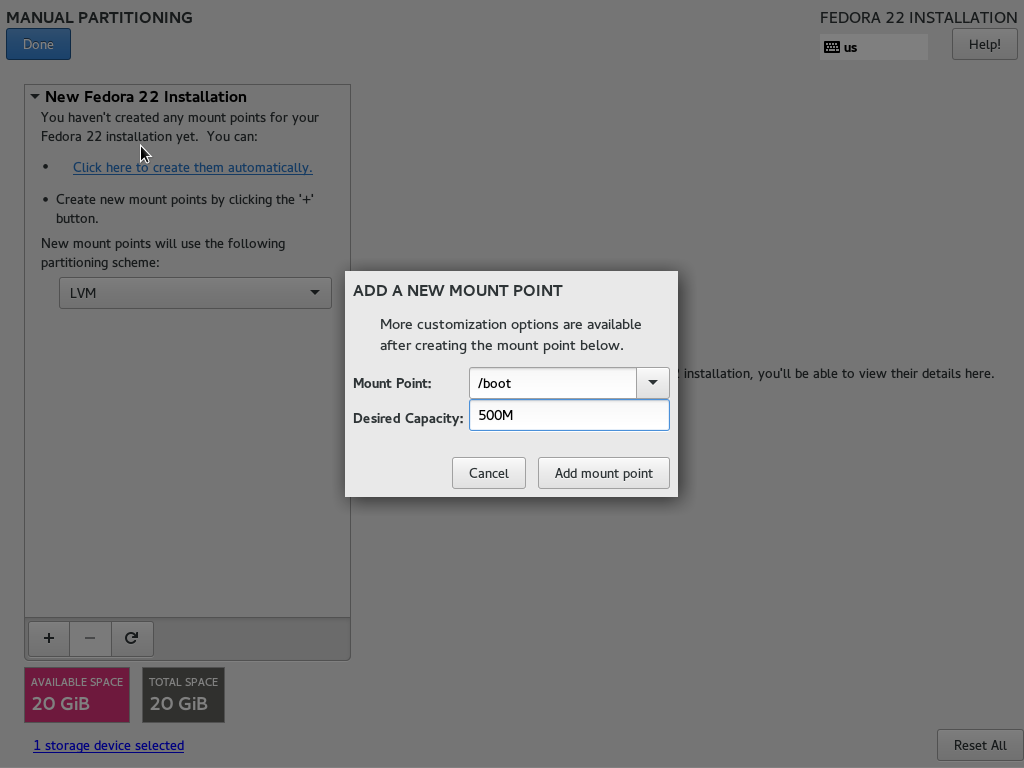
Task: Click the minus icon to remove mount point
Action: pyautogui.click(x=90, y=638)
